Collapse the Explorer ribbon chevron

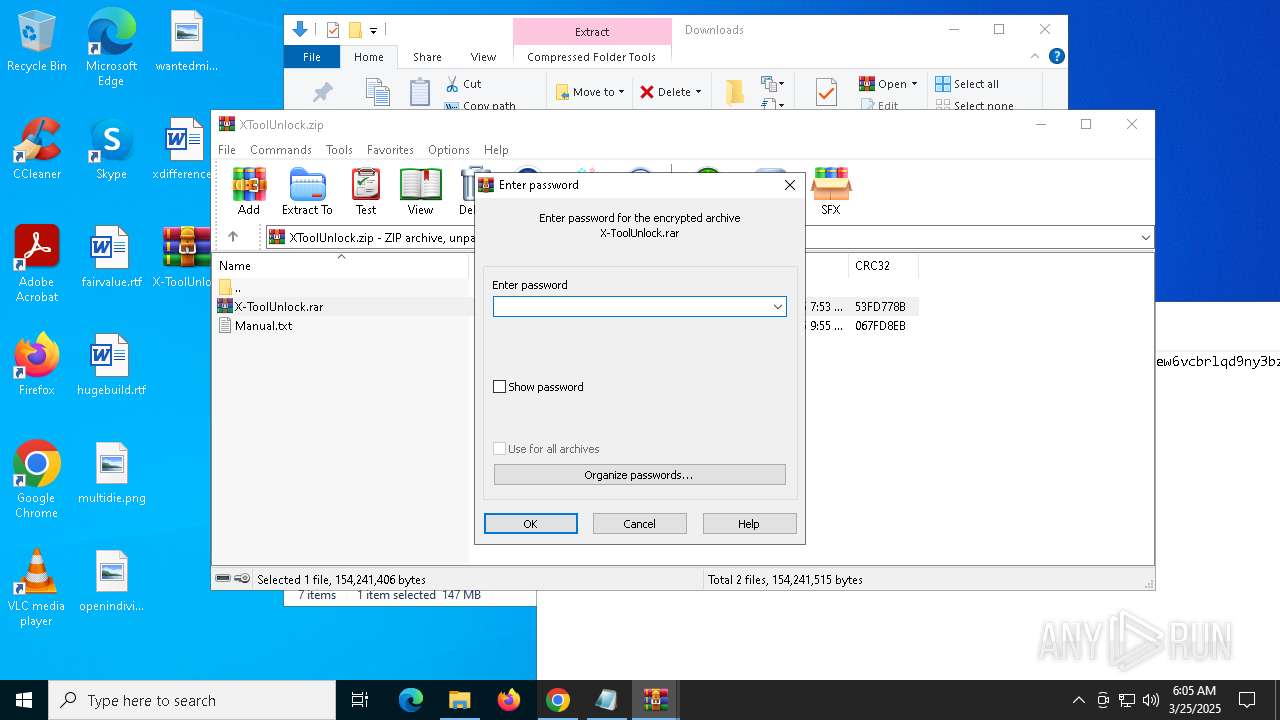(x=1035, y=57)
